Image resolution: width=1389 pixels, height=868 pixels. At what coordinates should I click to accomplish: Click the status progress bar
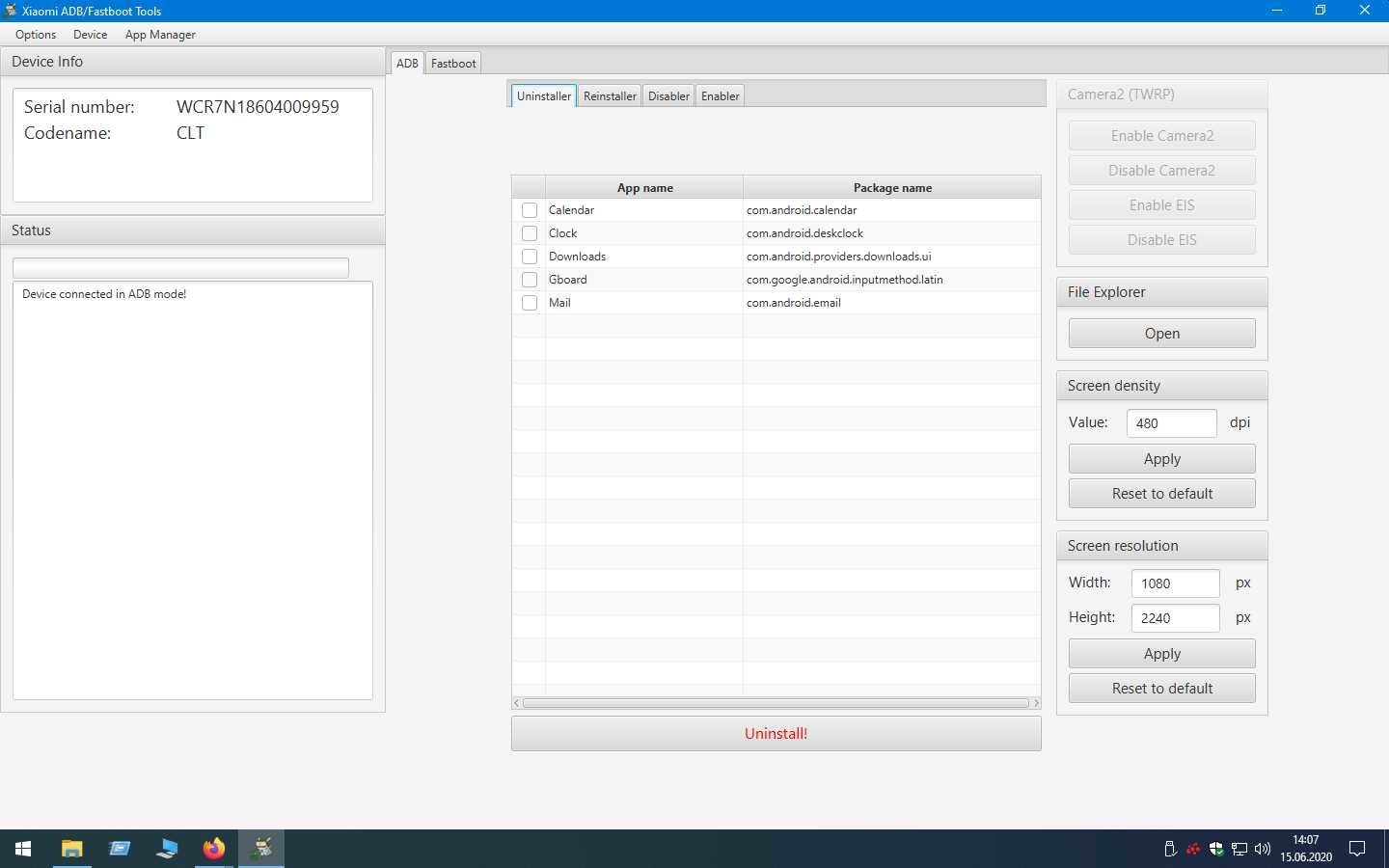click(180, 267)
